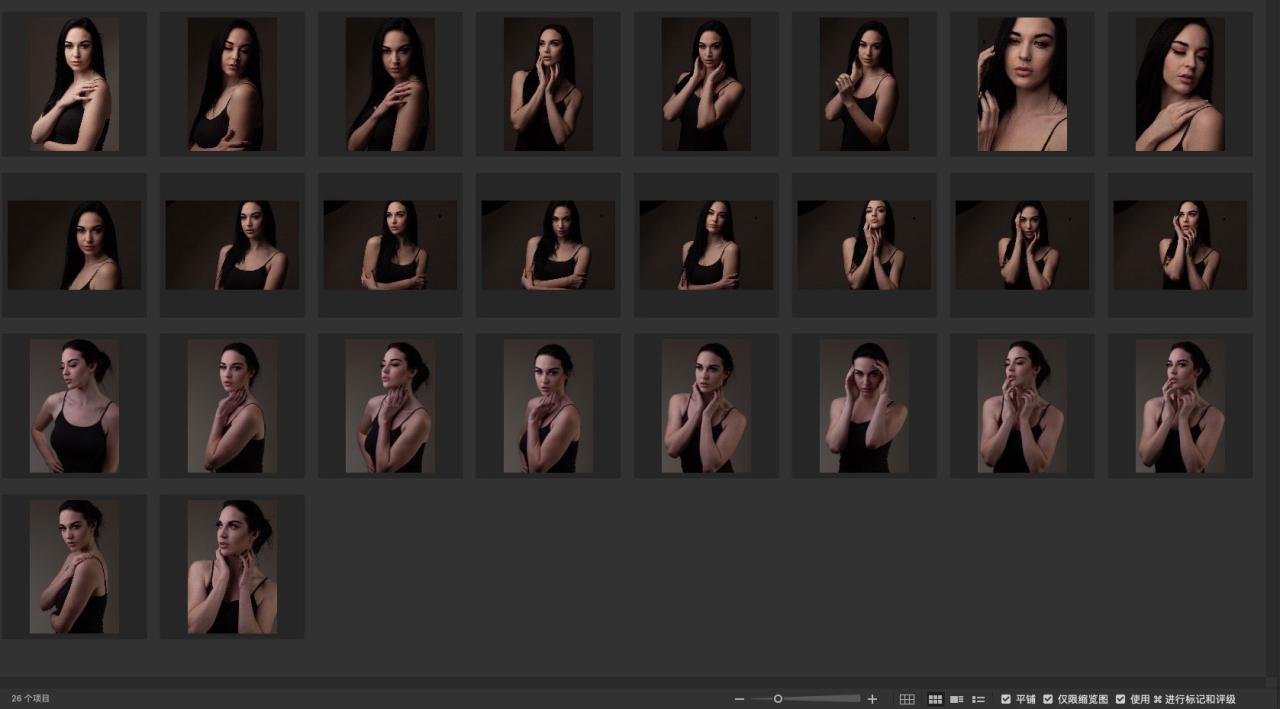Select the close-up face portrait in top row
The width and height of the screenshot is (1280, 709).
[x=1022, y=84]
